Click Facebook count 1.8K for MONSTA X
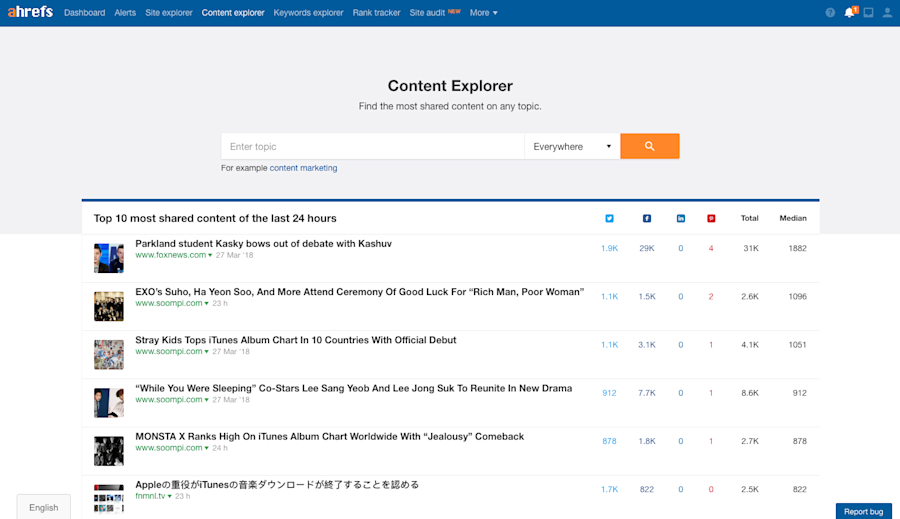The width and height of the screenshot is (900, 519). tap(647, 441)
